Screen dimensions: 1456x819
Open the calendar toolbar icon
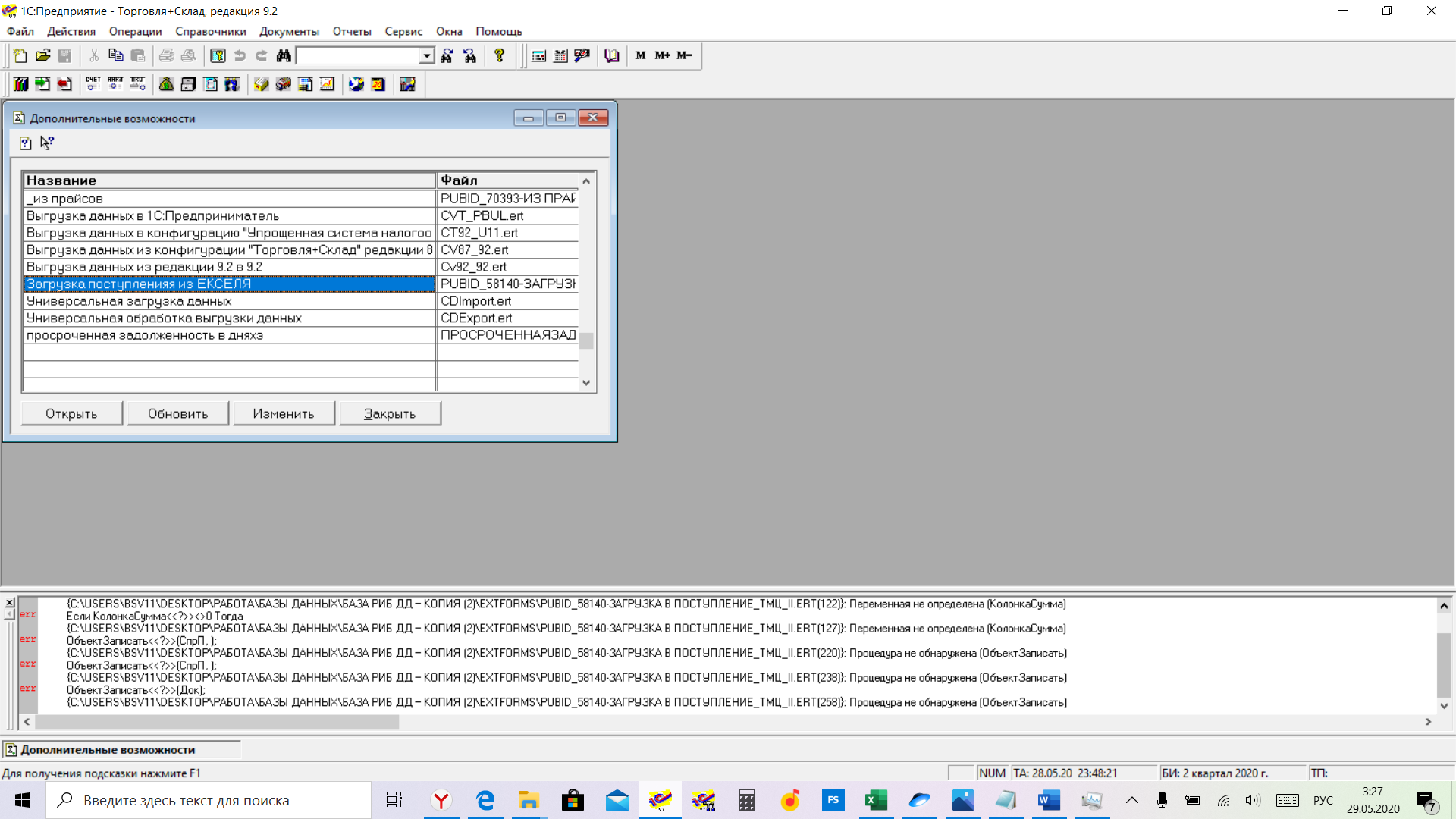coord(560,55)
